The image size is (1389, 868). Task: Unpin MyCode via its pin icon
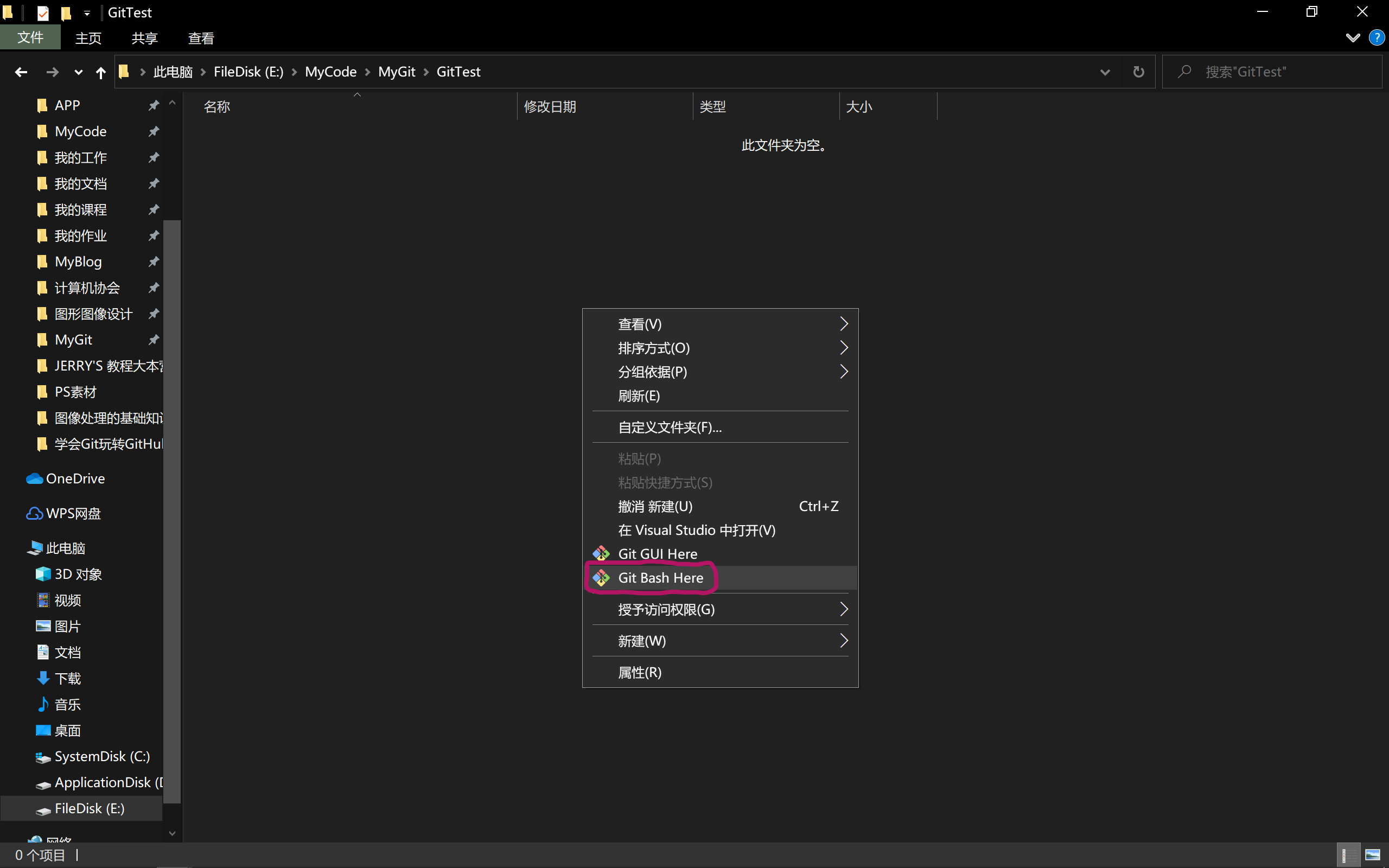coord(153,131)
